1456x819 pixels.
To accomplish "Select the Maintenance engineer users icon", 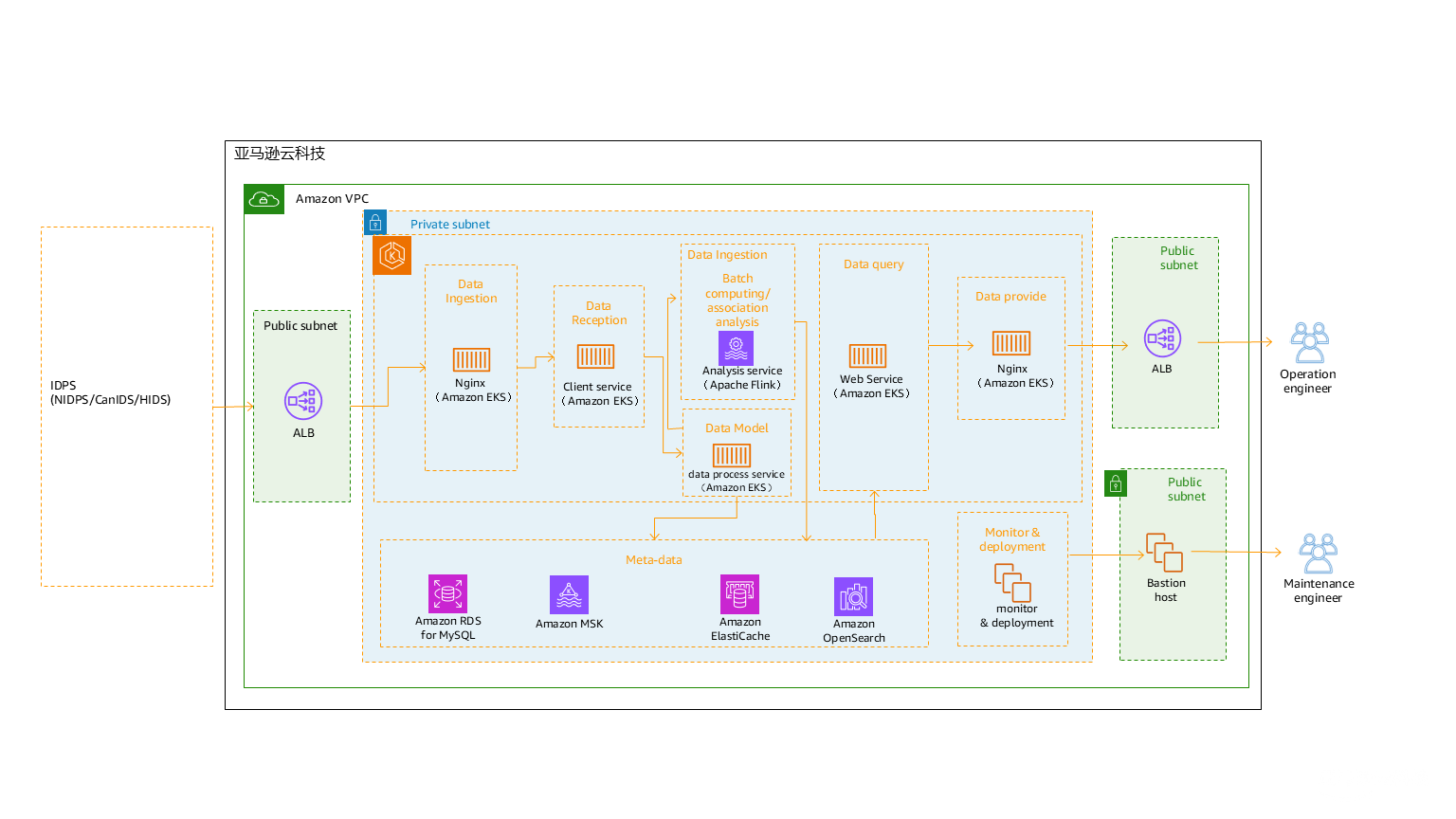I will click(1318, 554).
